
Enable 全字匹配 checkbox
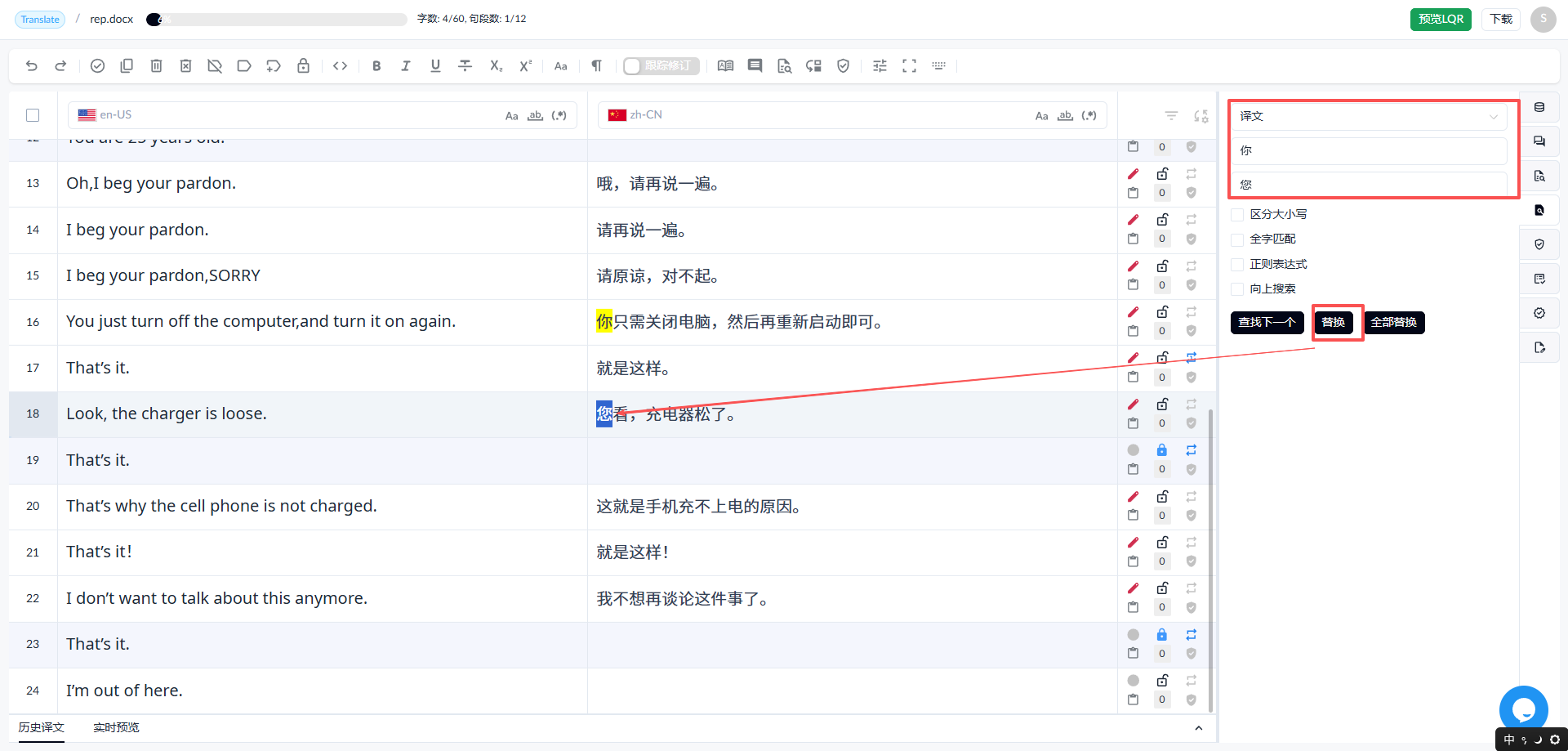1237,239
